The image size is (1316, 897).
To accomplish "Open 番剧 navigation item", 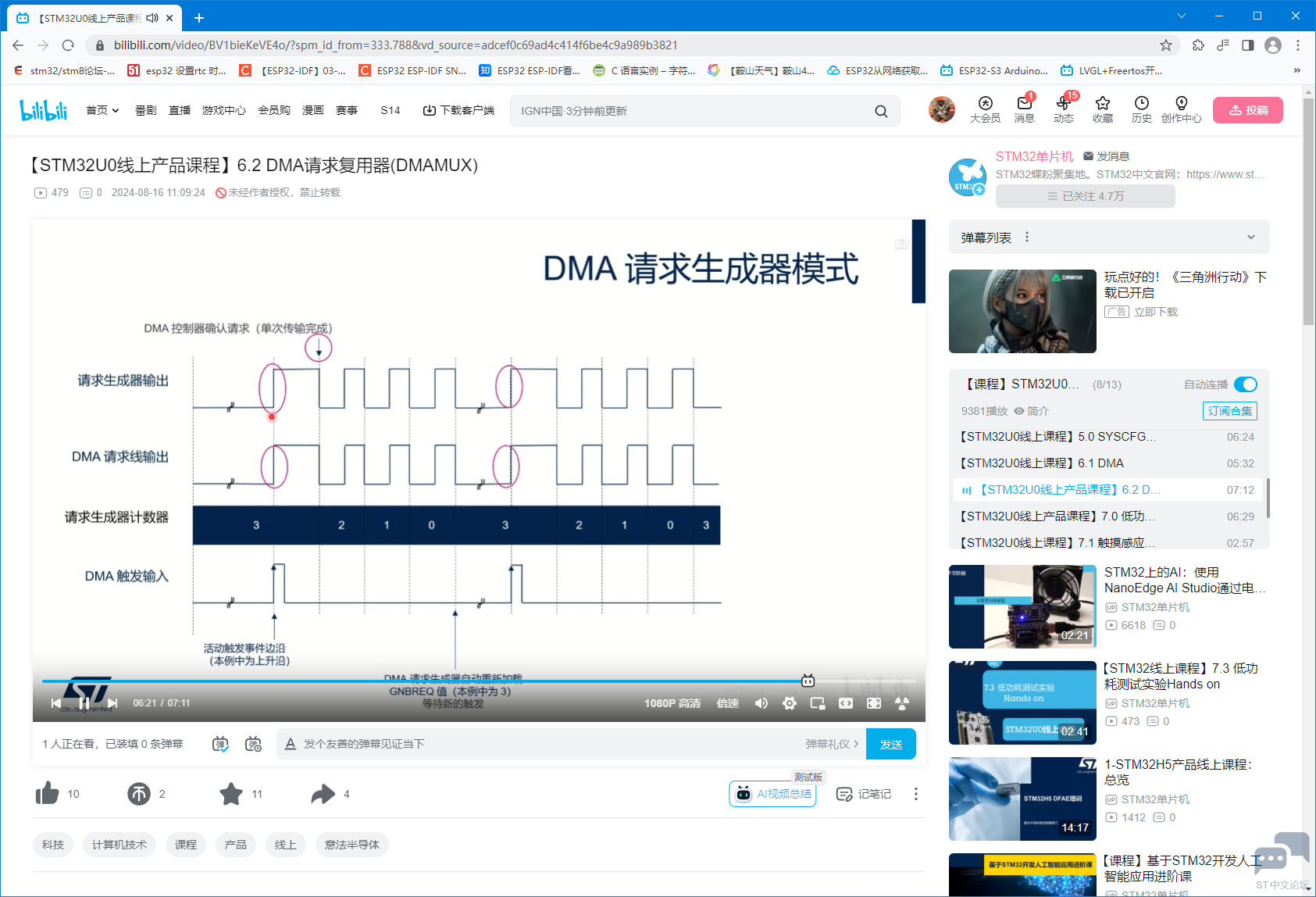I will 146,110.
